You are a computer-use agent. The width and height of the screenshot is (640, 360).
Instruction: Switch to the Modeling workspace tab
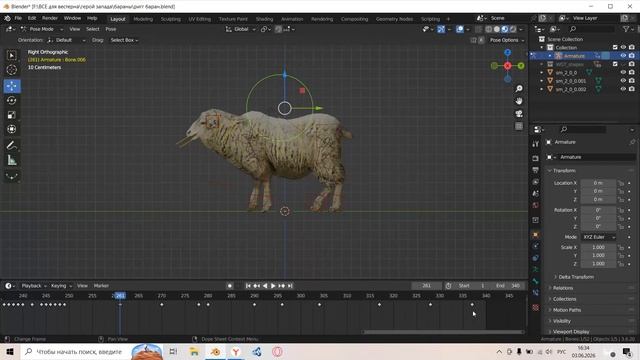[x=143, y=19]
